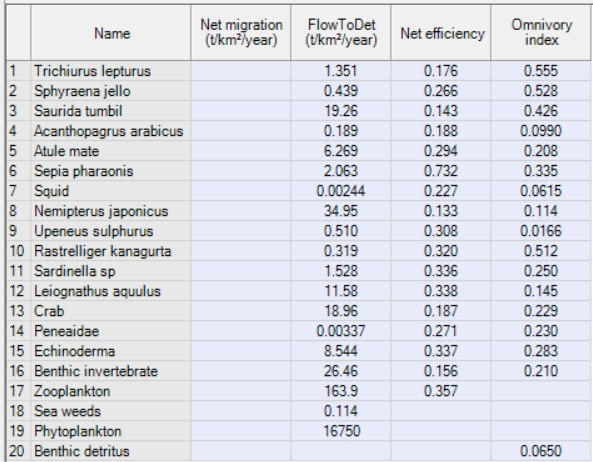Viewport: 593px width, 462px height.
Task: Click Net efficiency value 0.338
Action: (441, 291)
